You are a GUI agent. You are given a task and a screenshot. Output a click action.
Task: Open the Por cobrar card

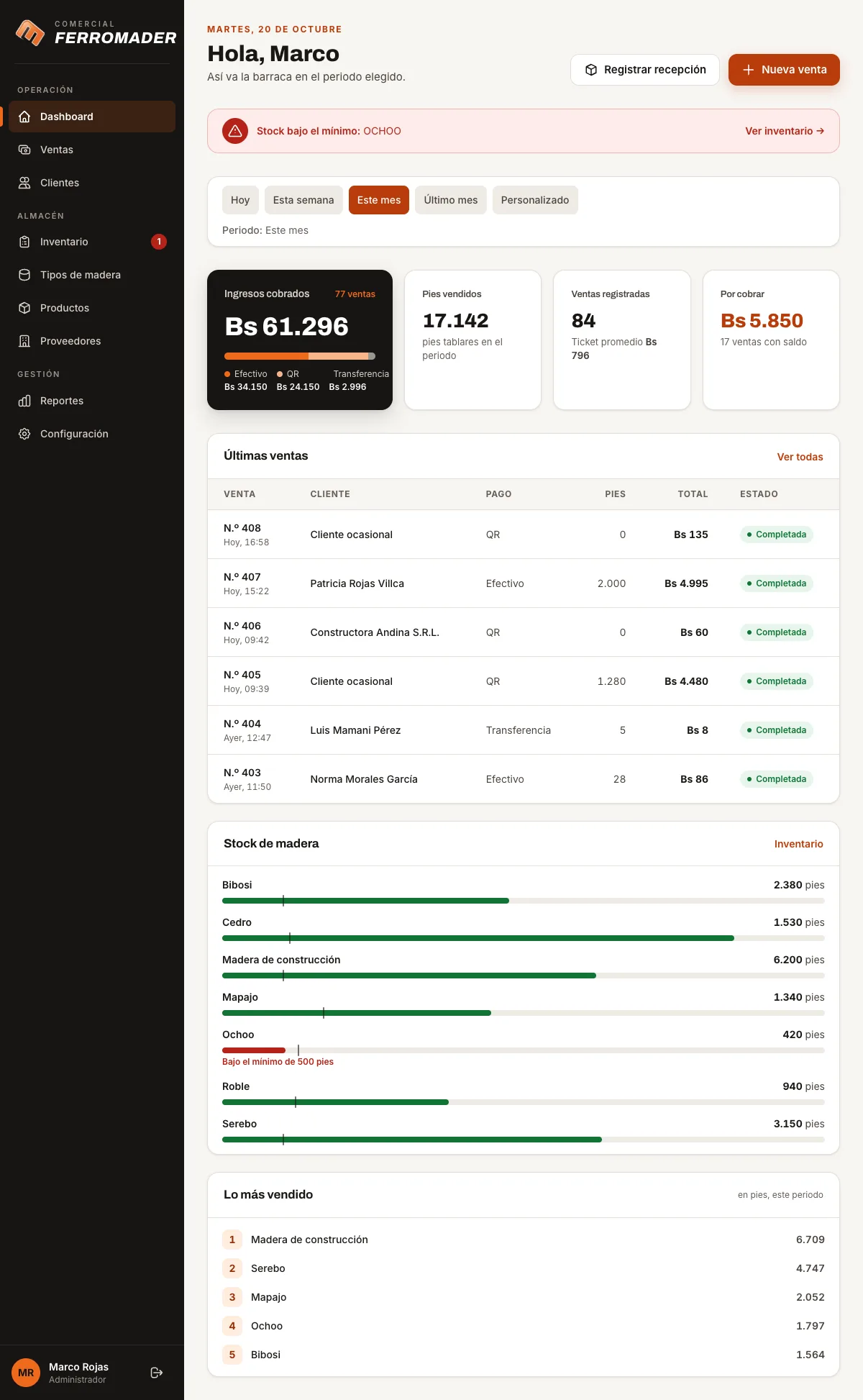[x=771, y=340]
